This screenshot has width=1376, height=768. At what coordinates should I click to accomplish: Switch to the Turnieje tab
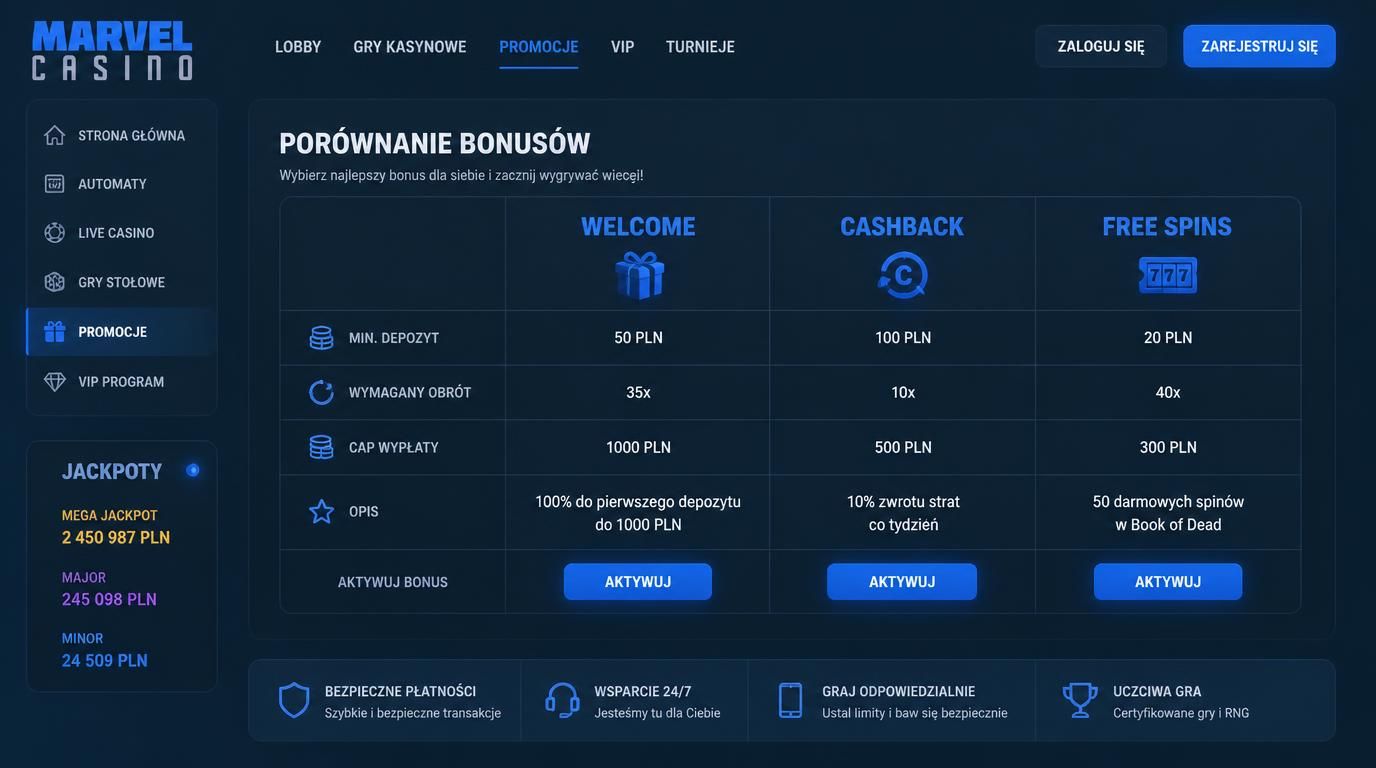point(700,46)
